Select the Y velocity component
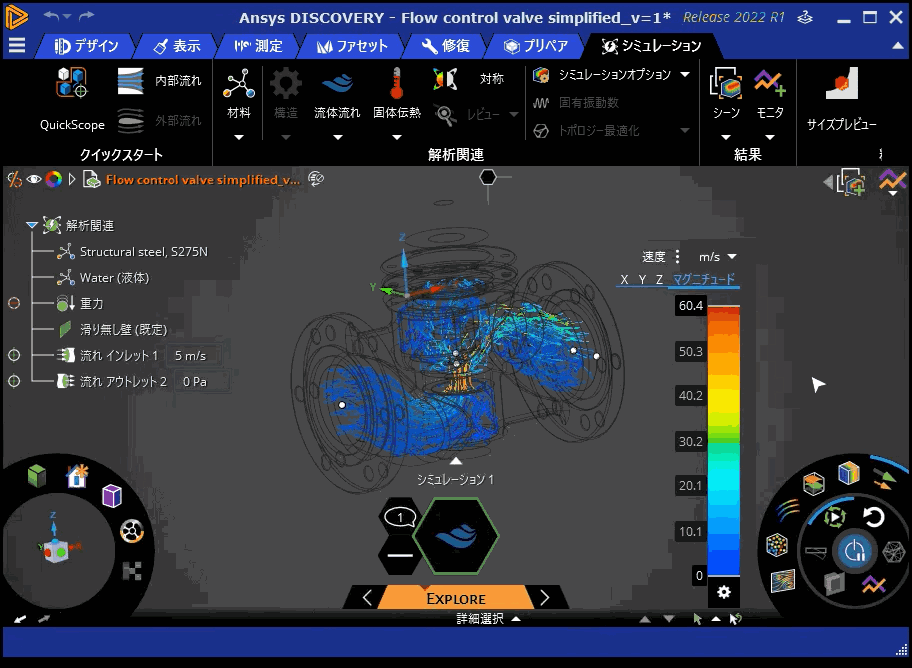The image size is (912, 668). click(x=642, y=279)
